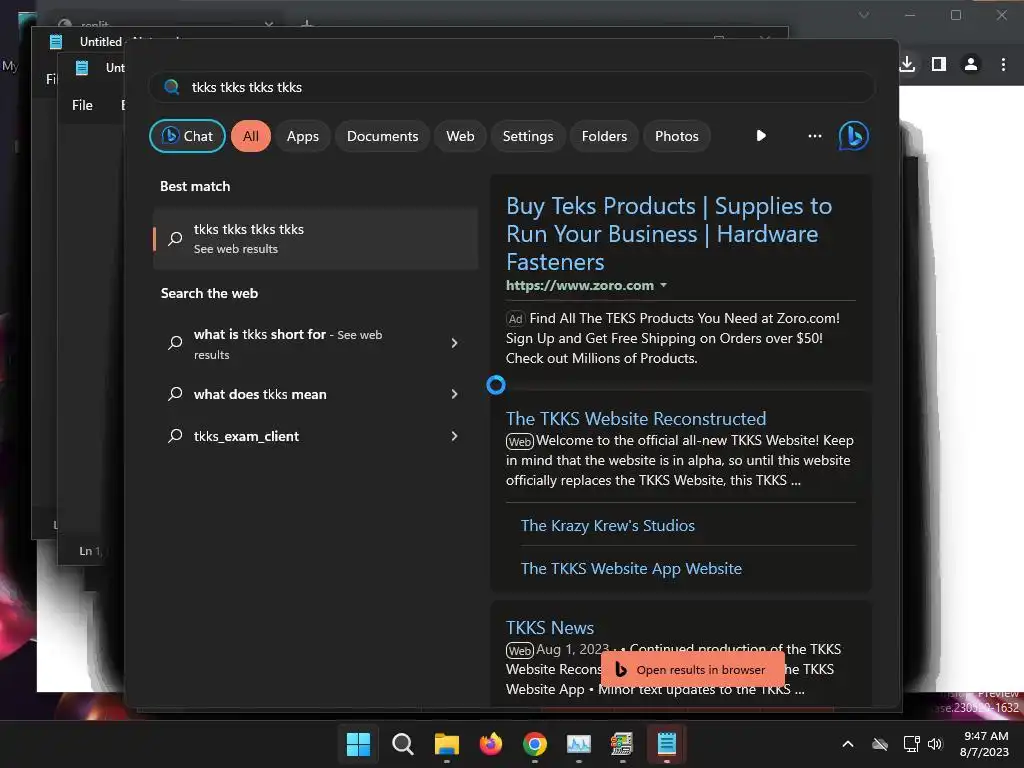Screen dimensions: 1024x768
Task: Select the Photos filter tab
Action: coord(677,136)
